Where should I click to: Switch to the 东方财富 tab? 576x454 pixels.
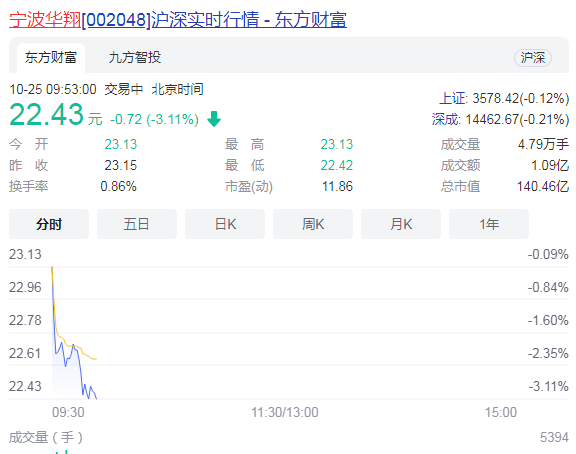51,58
